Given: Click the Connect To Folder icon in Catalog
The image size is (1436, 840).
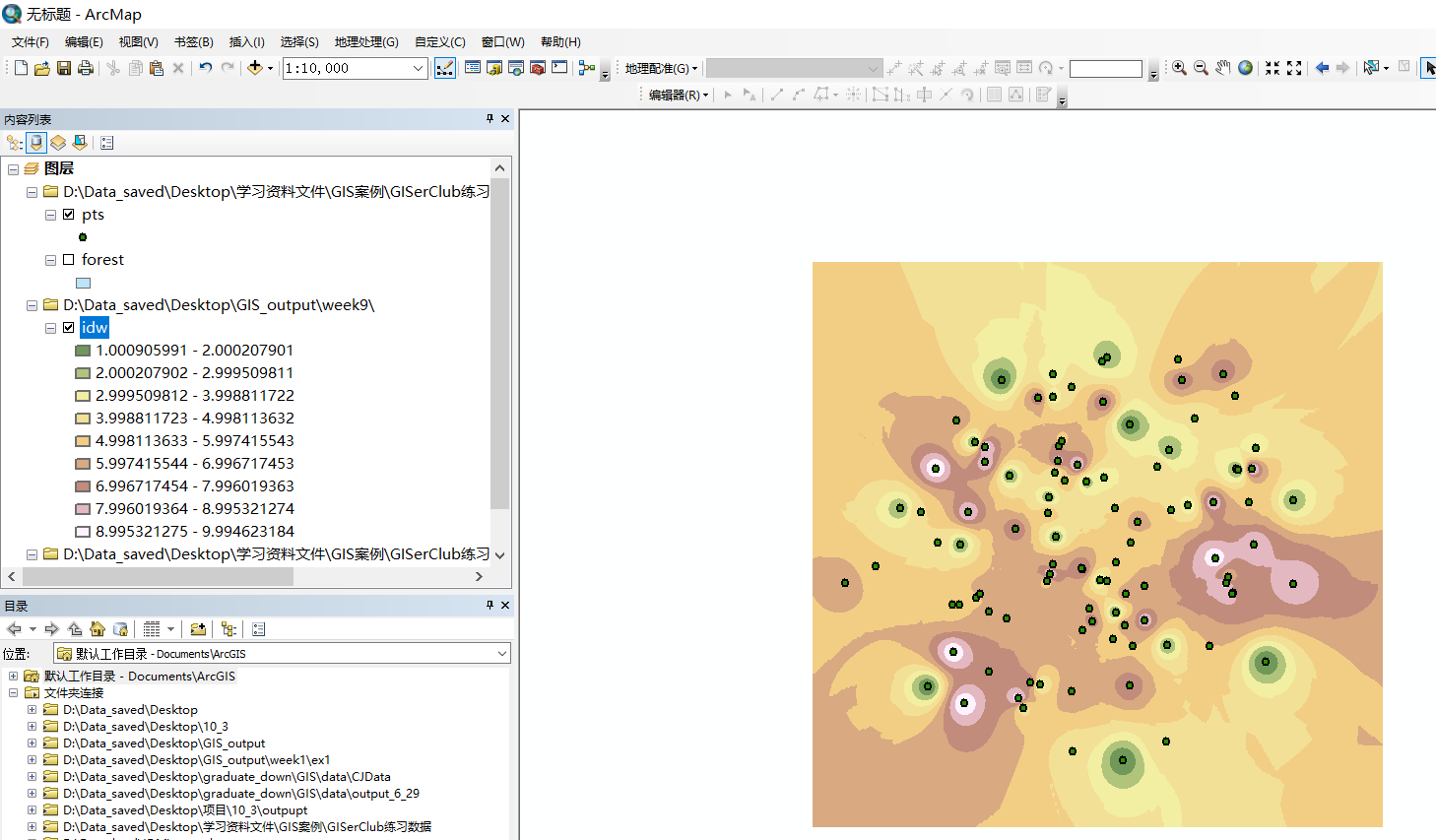Looking at the screenshot, I should [x=198, y=629].
